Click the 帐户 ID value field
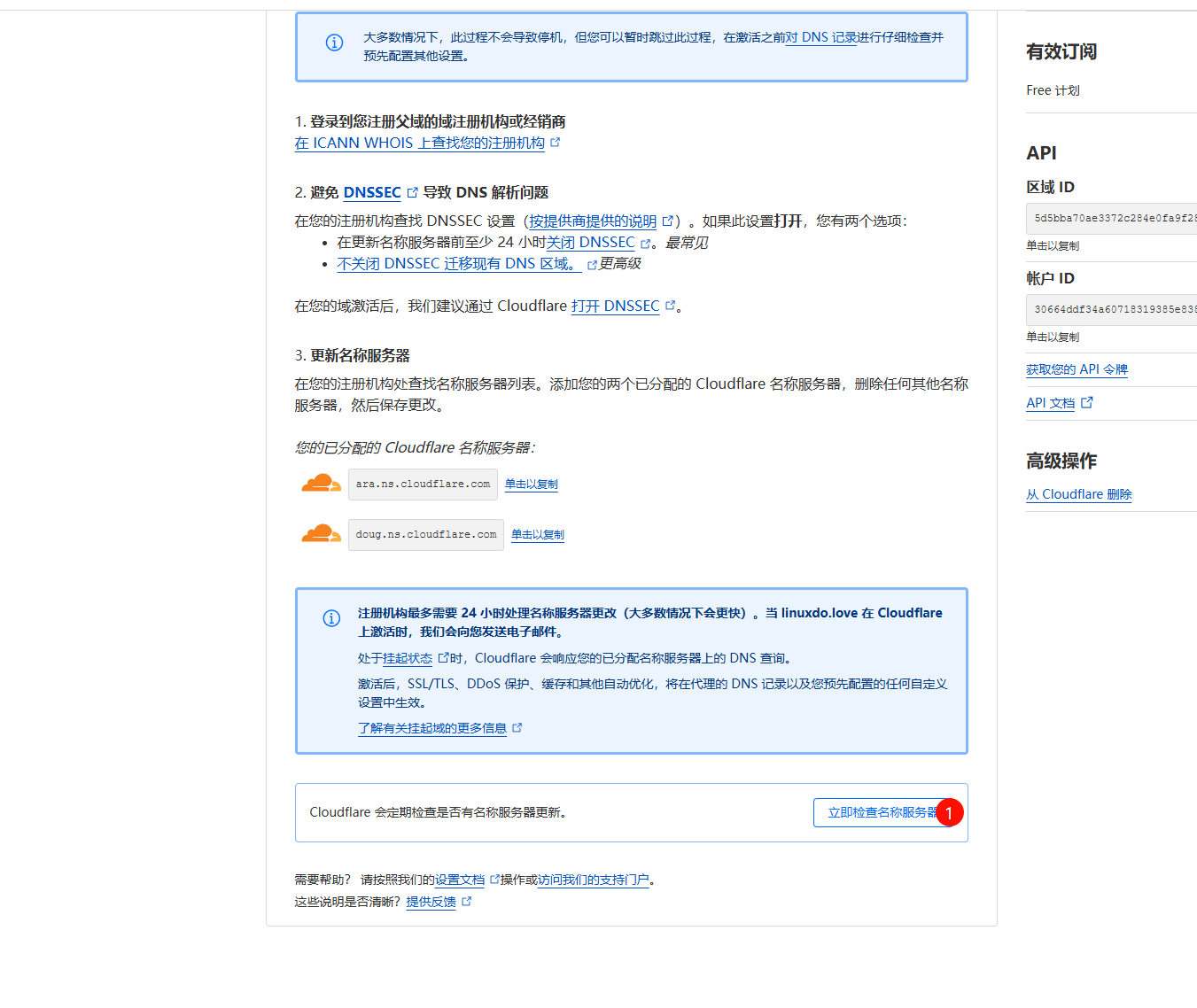This screenshot has height=1008, width=1197. coord(1112,310)
